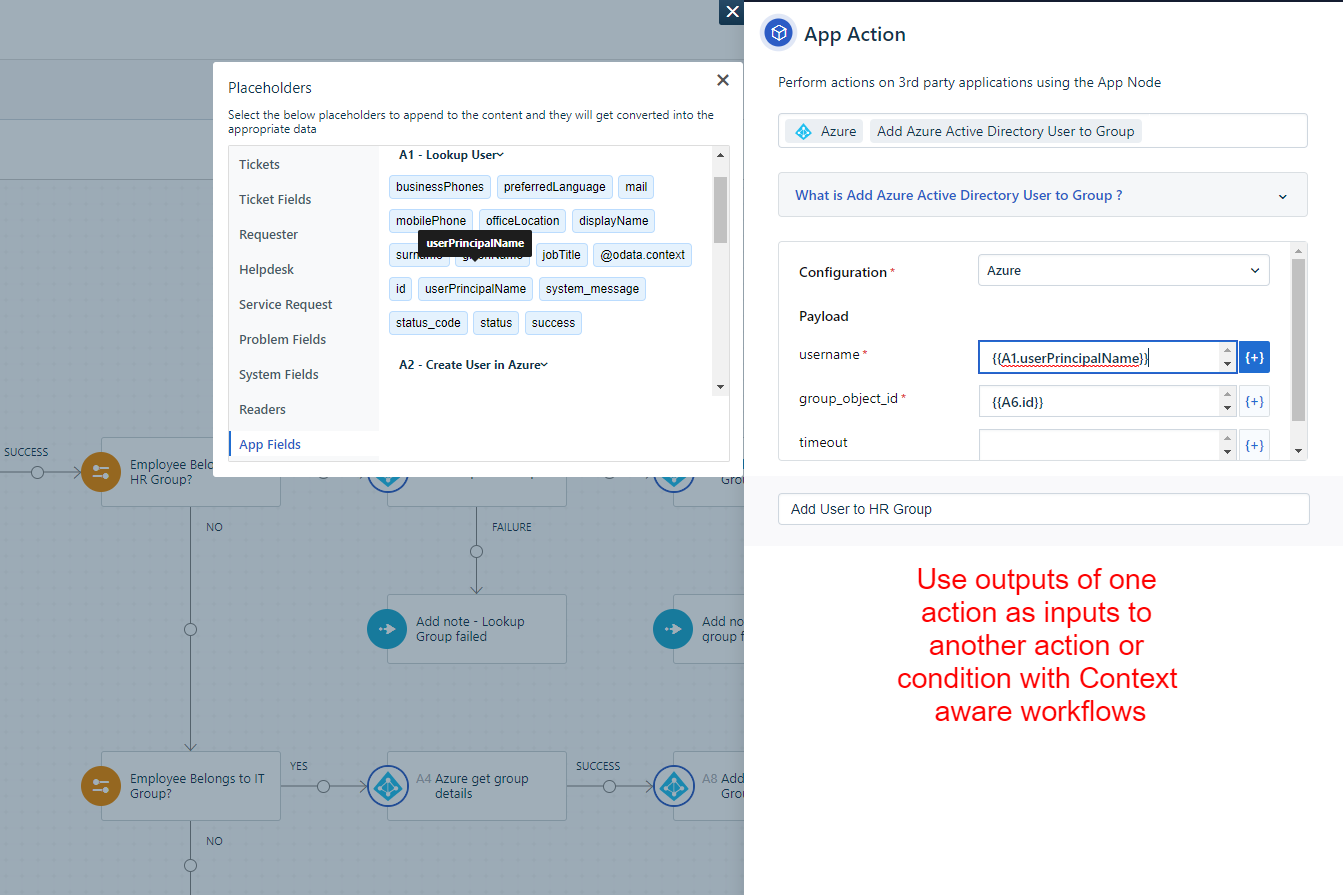
Task: Insert the displayName placeholder
Action: click(613, 221)
